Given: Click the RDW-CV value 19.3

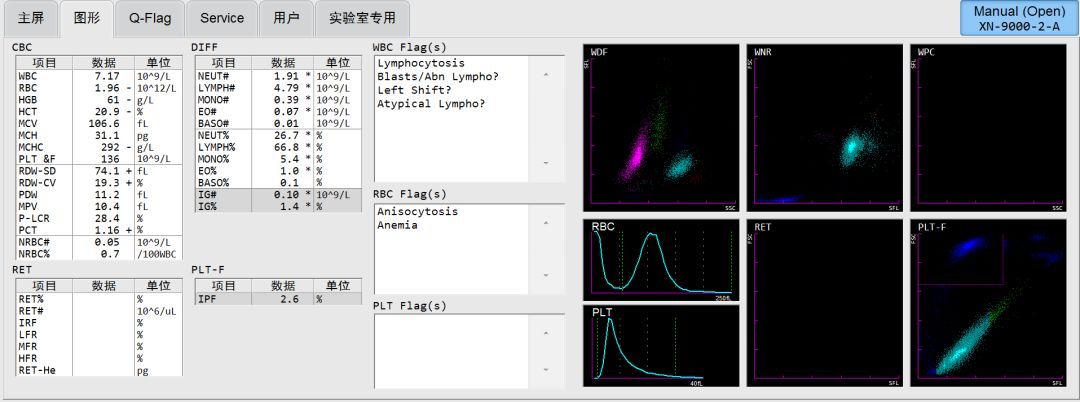Looking at the screenshot, I should click(108, 182).
